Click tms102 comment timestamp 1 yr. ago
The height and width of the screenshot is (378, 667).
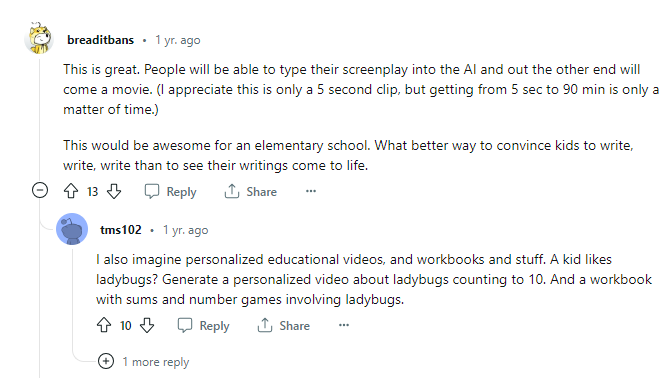(x=186, y=230)
